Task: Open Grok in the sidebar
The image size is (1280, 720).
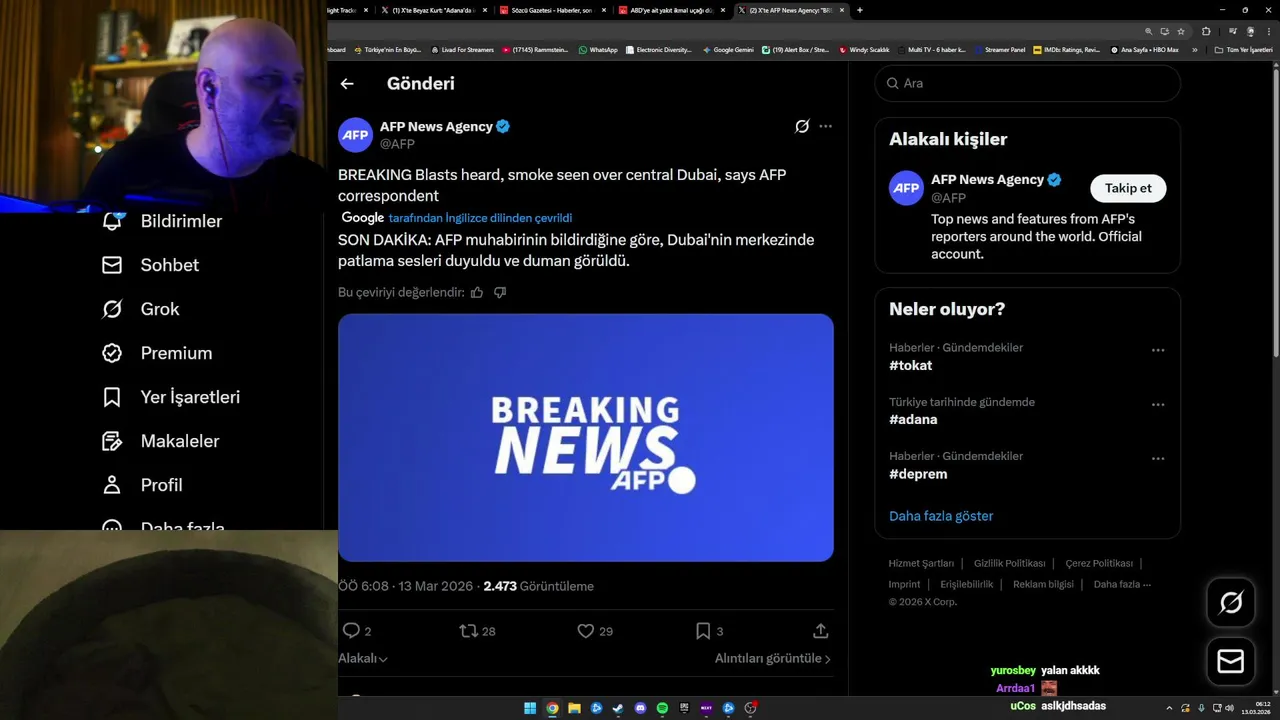Action: pos(141,309)
